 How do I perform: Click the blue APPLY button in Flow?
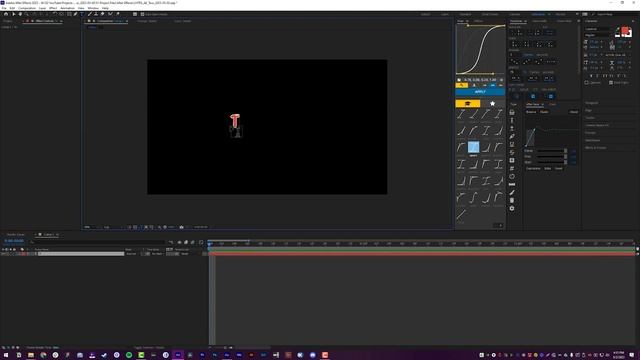pyautogui.click(x=480, y=92)
